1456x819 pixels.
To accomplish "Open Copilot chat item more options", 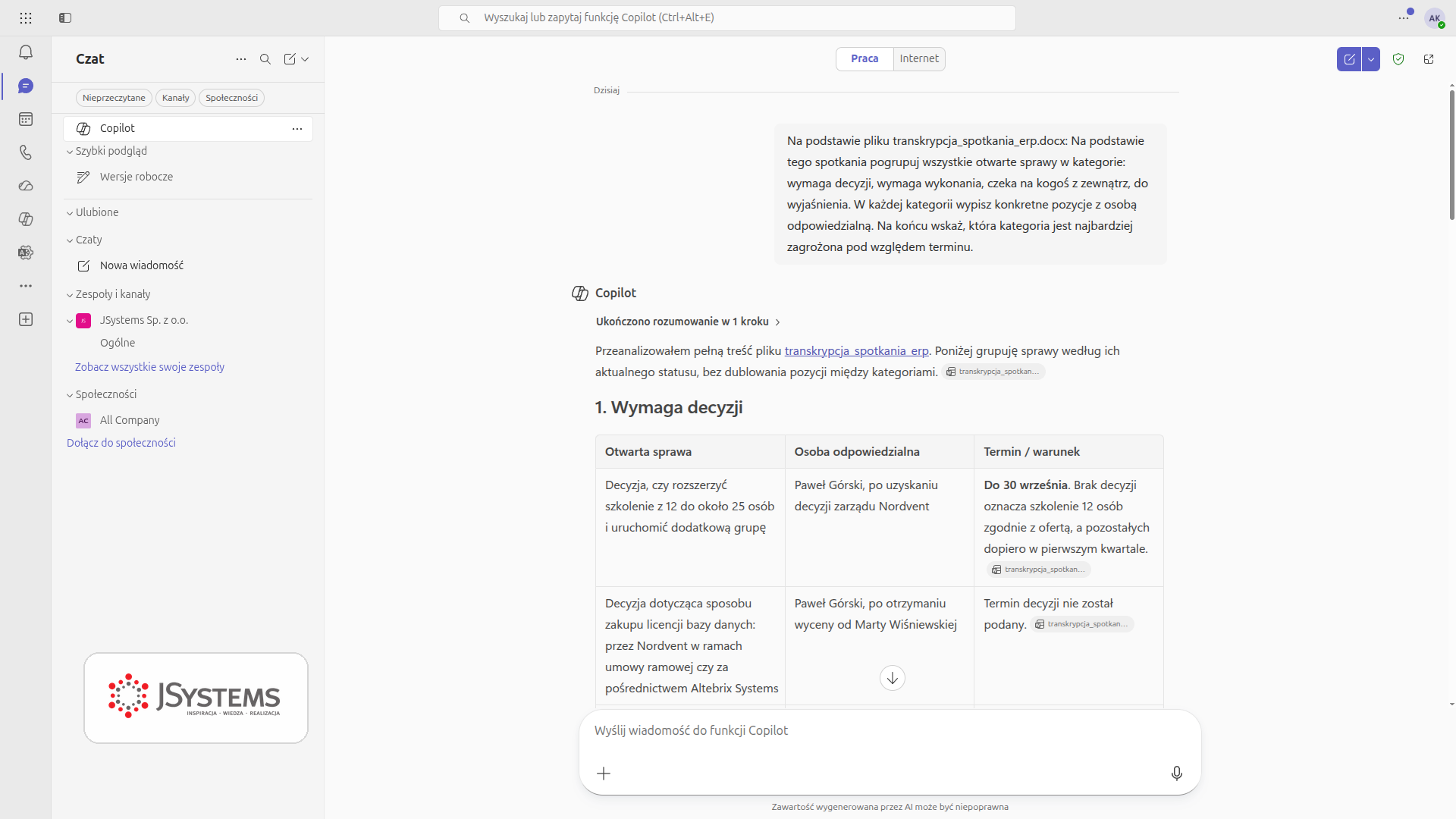I will point(297,129).
